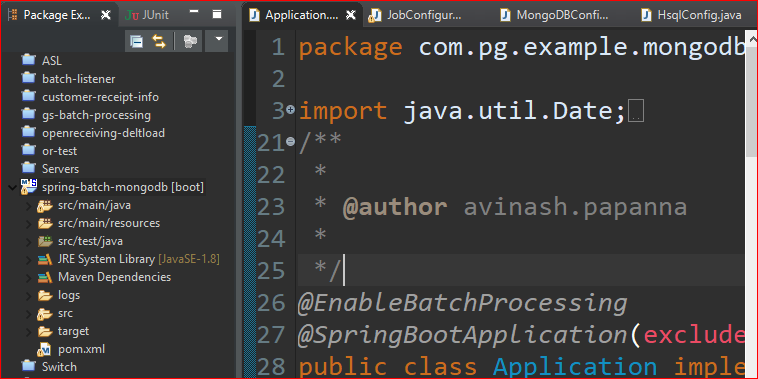This screenshot has height=379, width=758.
Task: Expand the target folder node
Action: (29, 332)
